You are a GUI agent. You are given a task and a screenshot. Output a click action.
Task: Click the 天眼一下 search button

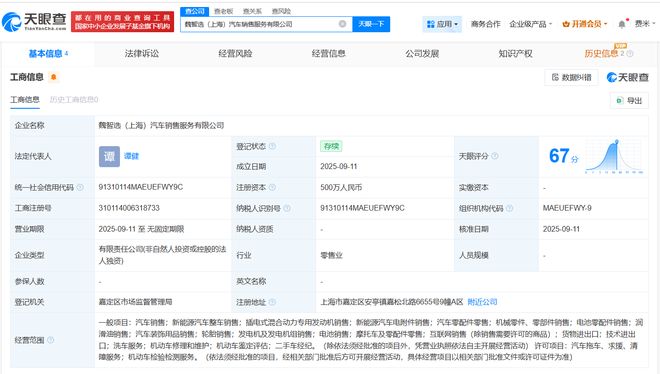tap(371, 24)
